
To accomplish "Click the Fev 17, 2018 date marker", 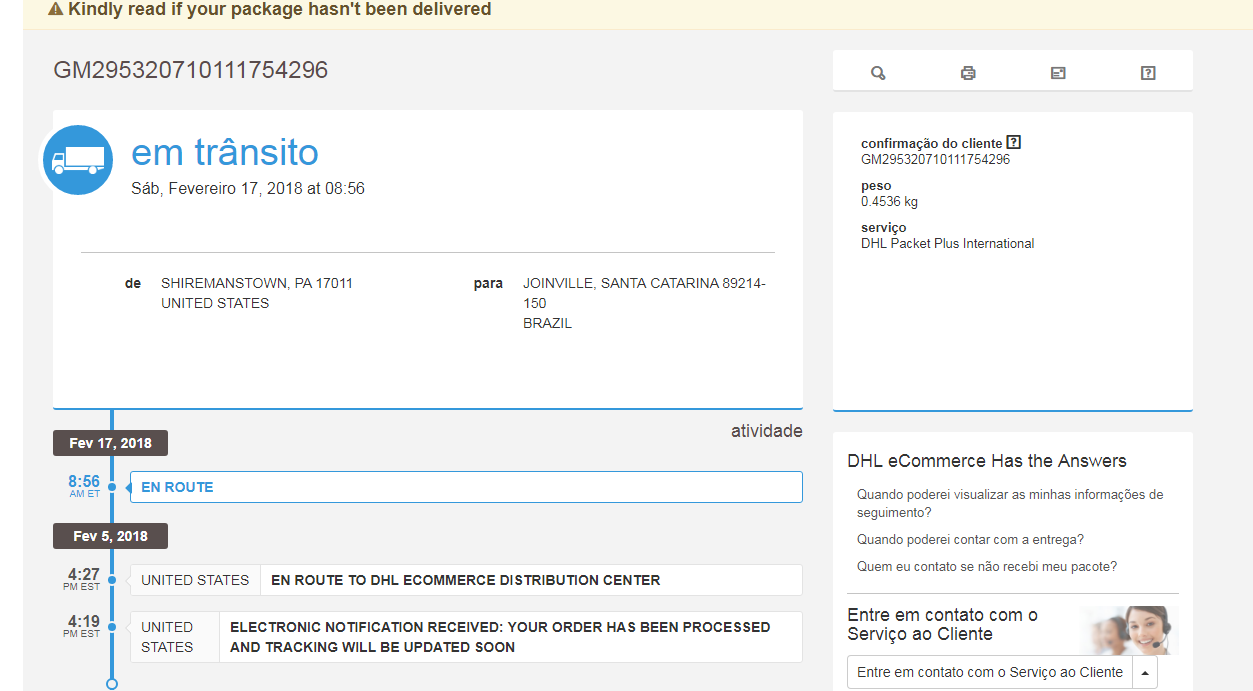I will coord(110,443).
